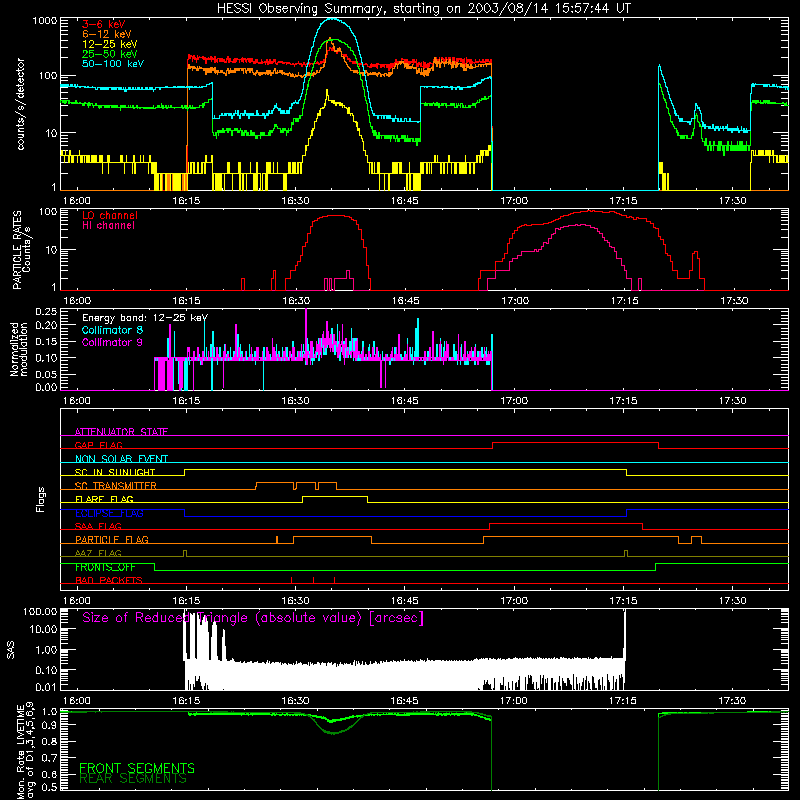Click the SAA_FLAG label
800x800 pixels.
pyautogui.click(x=98, y=526)
